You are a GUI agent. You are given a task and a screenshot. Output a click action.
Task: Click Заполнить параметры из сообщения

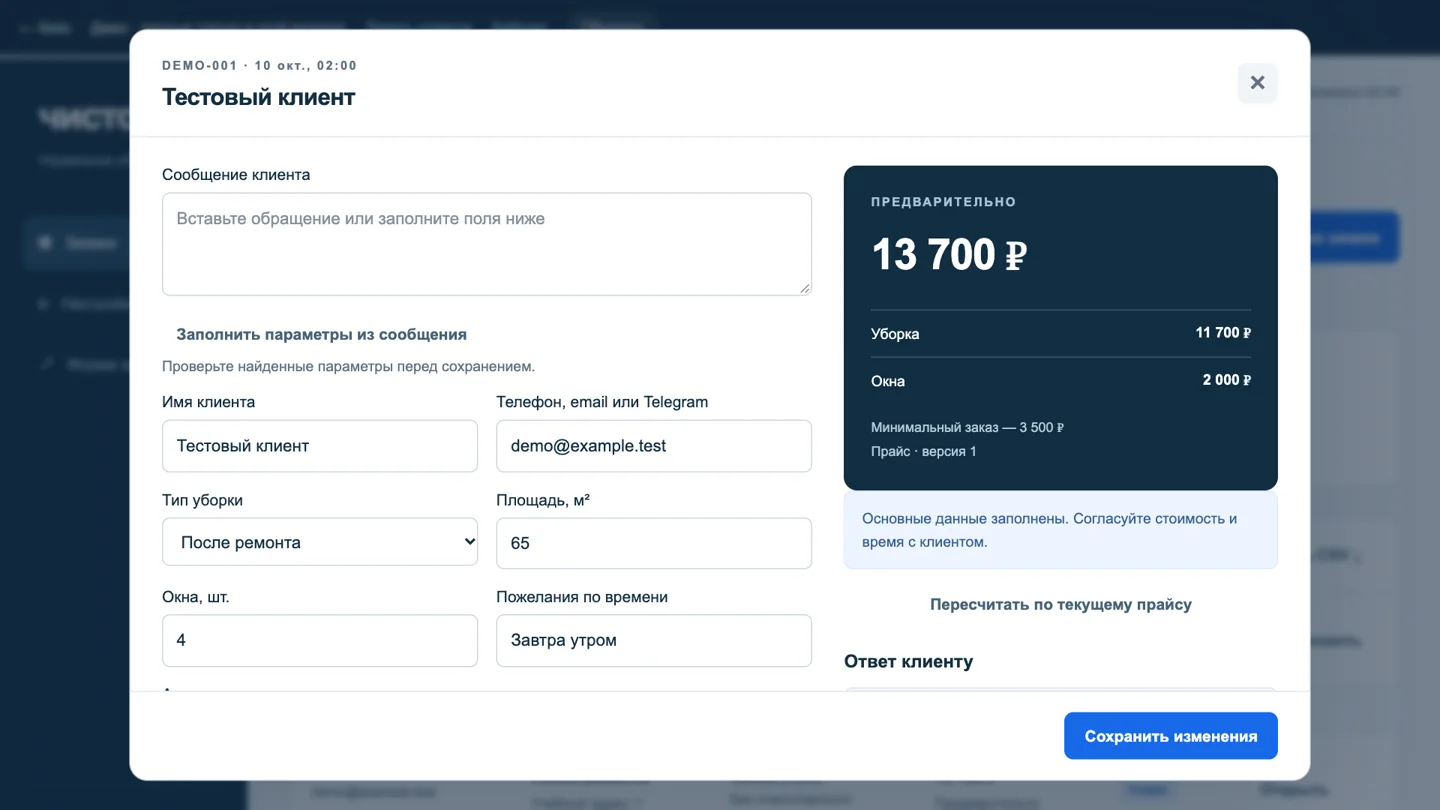point(321,335)
